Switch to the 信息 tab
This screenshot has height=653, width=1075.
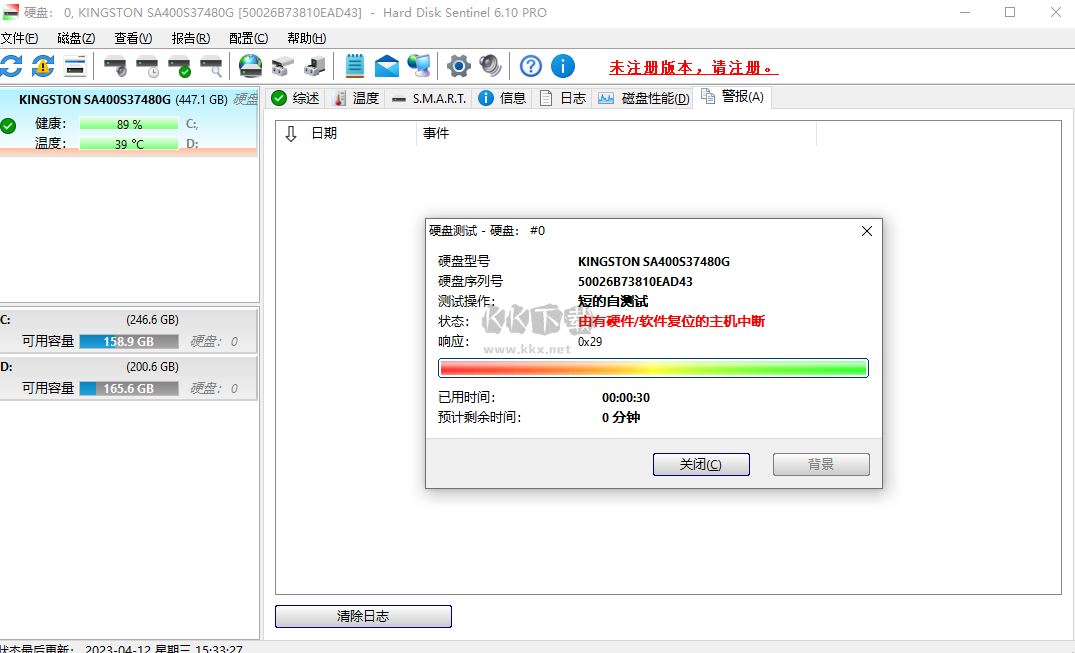[503, 98]
